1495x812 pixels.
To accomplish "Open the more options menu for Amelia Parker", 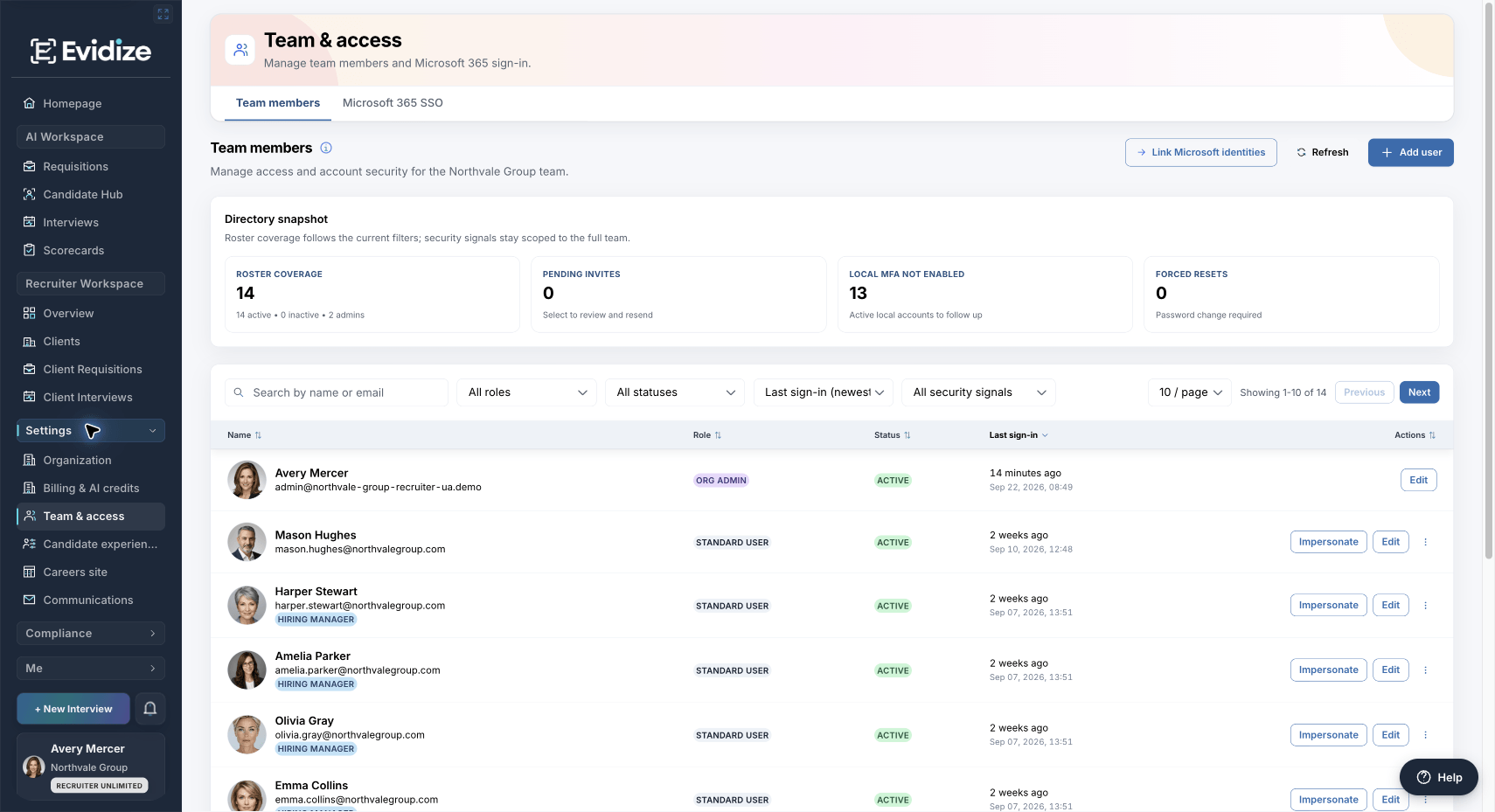I will 1425,670.
